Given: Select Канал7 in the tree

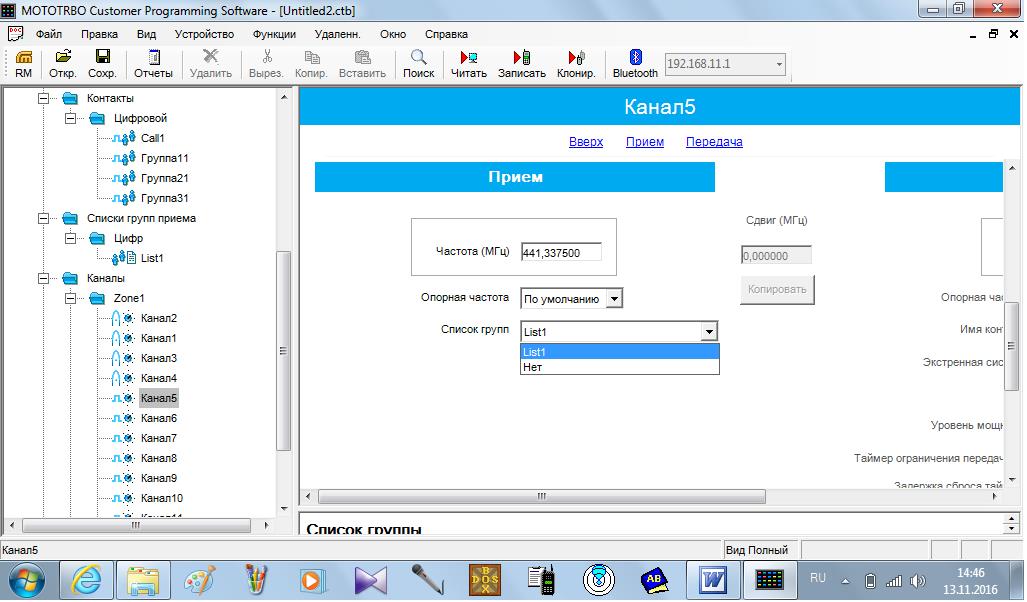Looking at the screenshot, I should (x=159, y=438).
